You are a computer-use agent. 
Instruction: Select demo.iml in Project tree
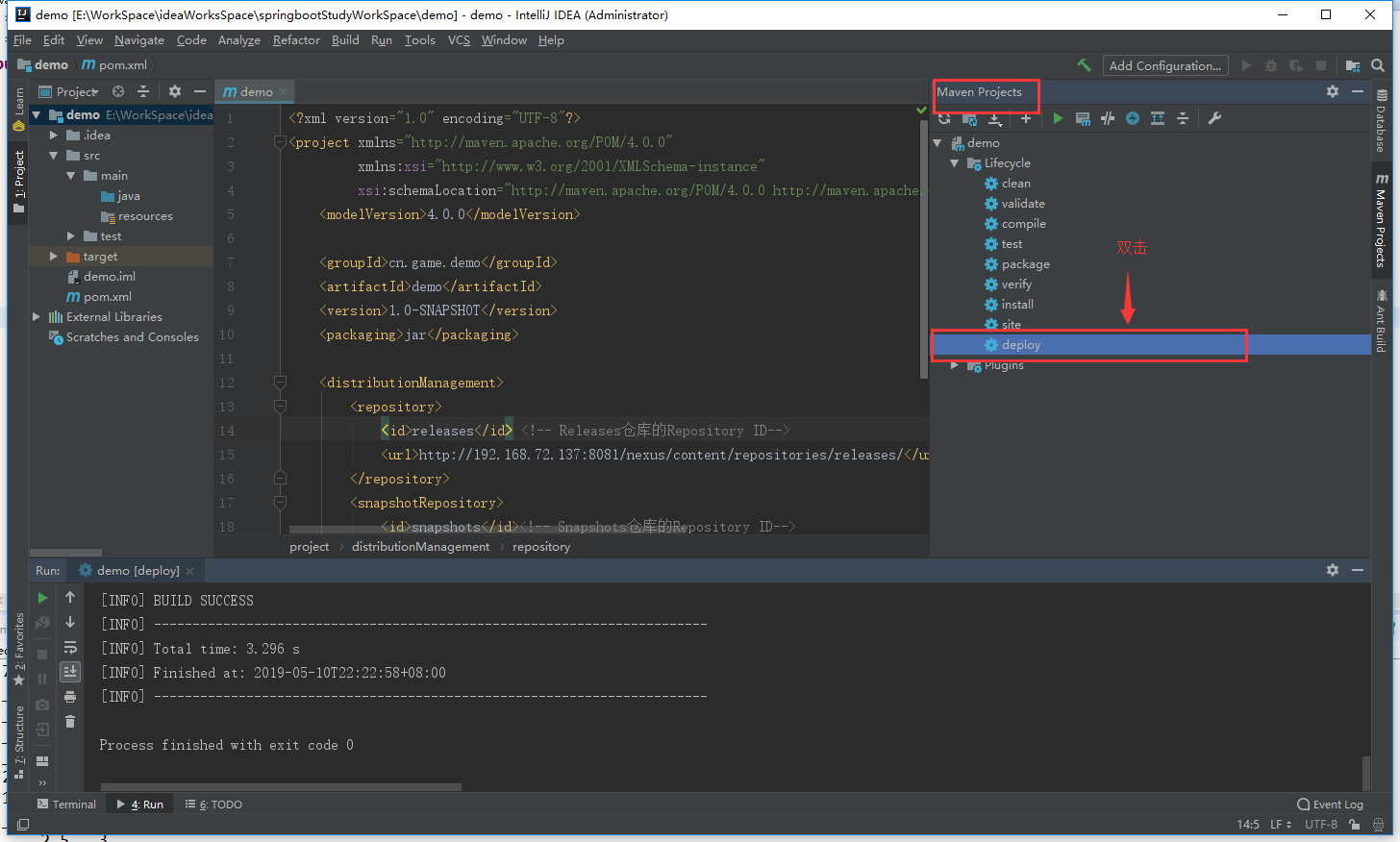[110, 277]
